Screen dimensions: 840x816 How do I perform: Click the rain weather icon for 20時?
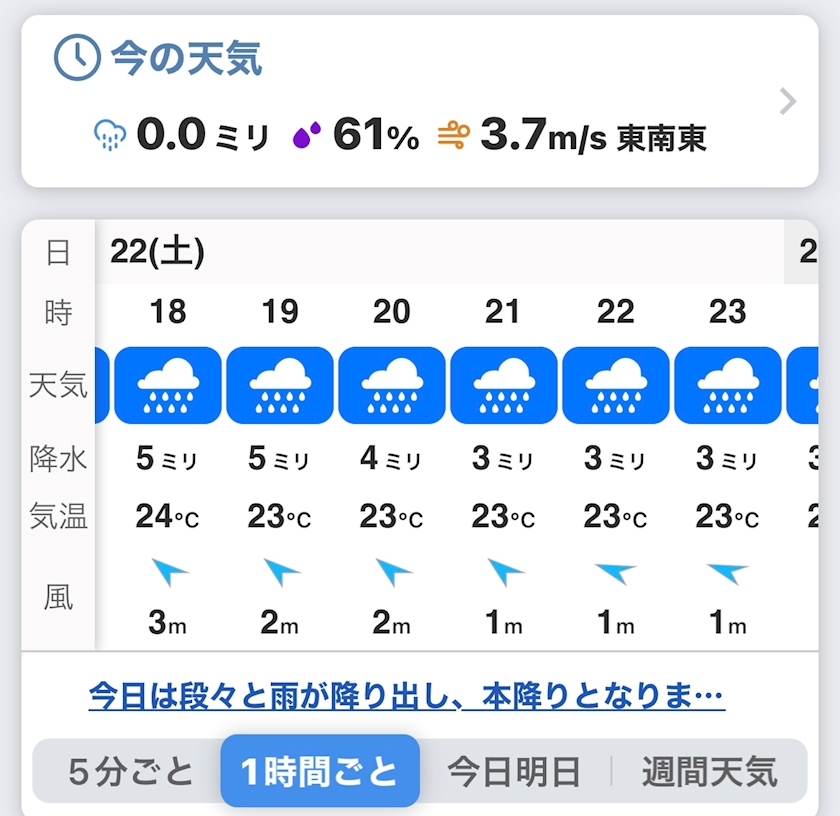point(392,385)
